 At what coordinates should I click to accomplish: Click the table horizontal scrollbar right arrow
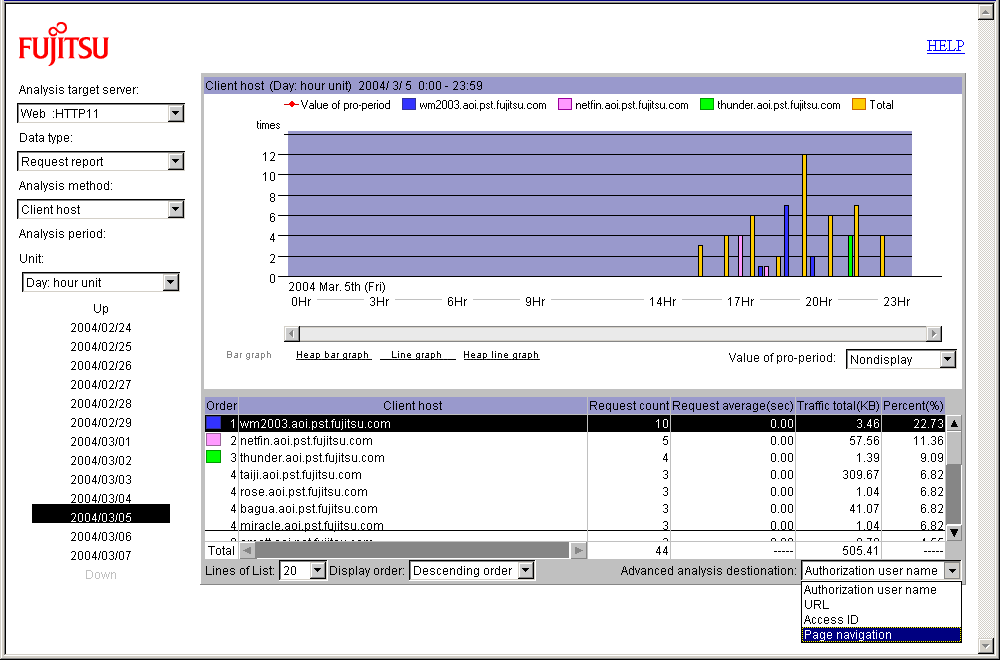click(x=578, y=550)
